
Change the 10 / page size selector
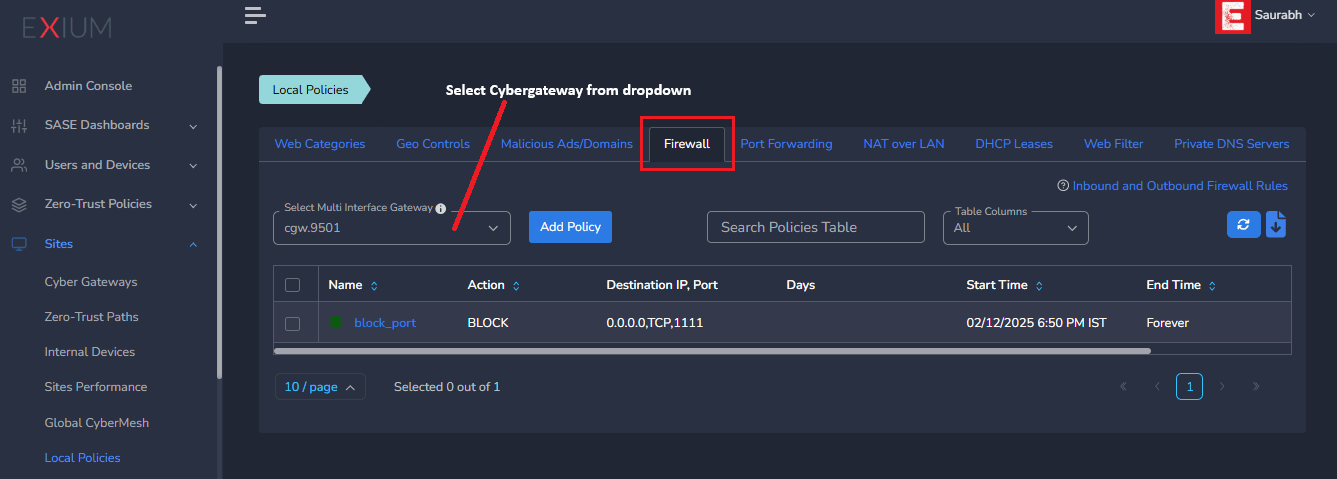pos(320,387)
